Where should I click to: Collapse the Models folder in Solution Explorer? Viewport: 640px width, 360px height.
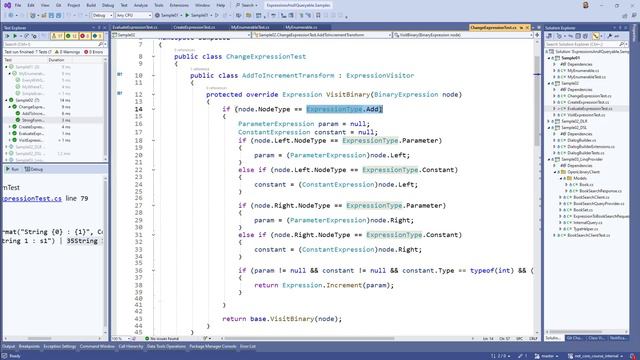pos(560,178)
